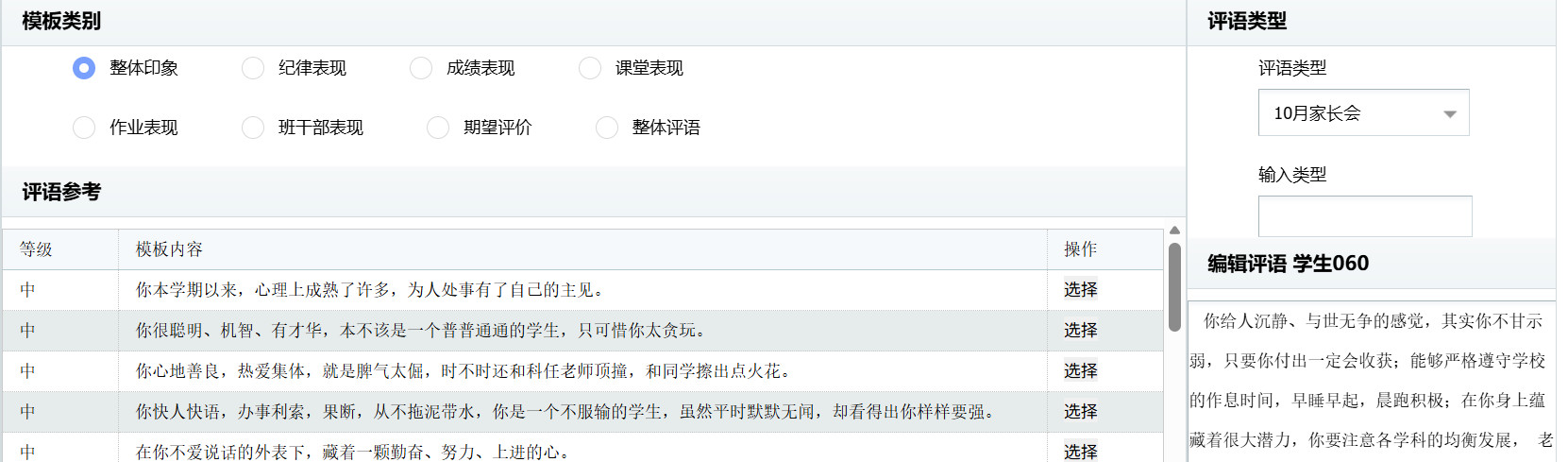Image resolution: width=1568 pixels, height=462 pixels.
Task: Click the dropdown arrow beside 10月家长会
Action: pos(1450,114)
